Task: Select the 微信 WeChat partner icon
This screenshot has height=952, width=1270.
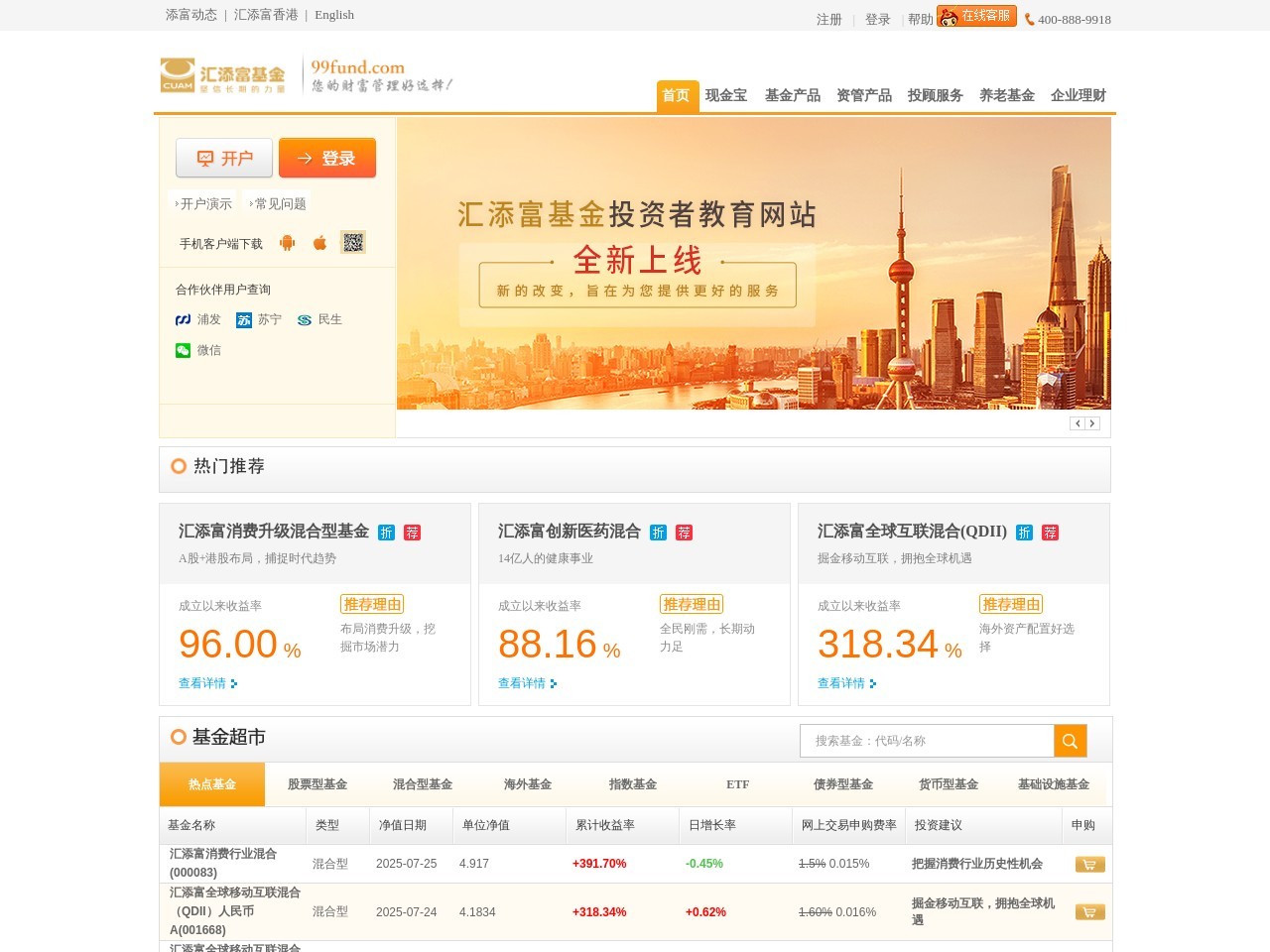Action: point(183,351)
